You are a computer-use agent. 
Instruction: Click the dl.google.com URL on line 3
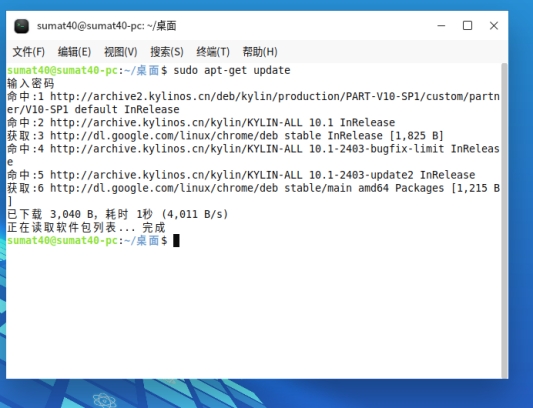[164, 136]
